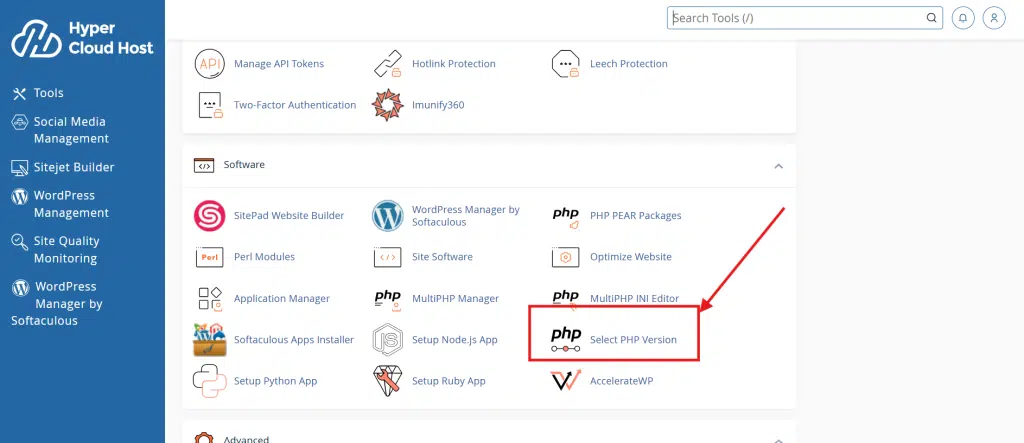
Task: Click the MultiPHP INI Editor icon
Action: pos(566,299)
